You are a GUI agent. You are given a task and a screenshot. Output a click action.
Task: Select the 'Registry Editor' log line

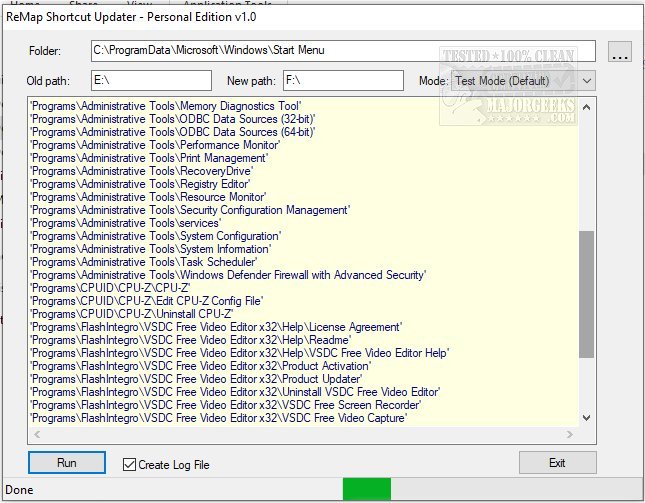click(140, 184)
